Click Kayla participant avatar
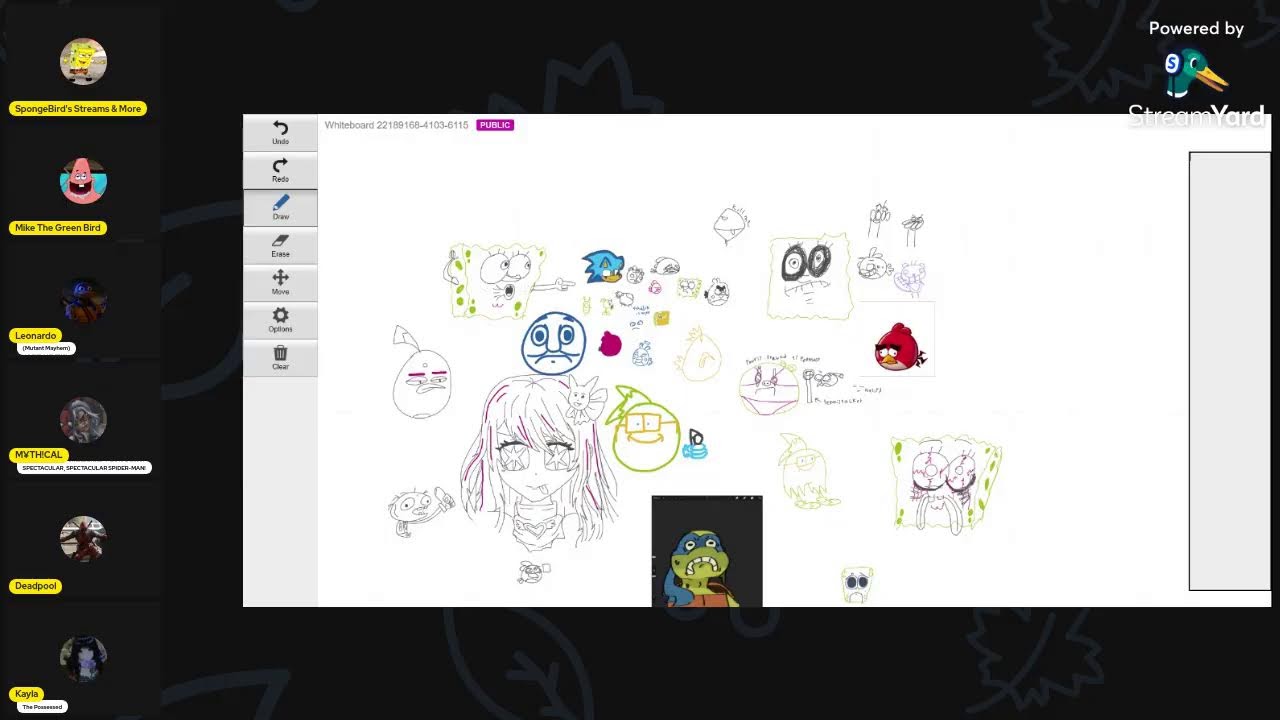This screenshot has height=720, width=1280. [x=83, y=658]
